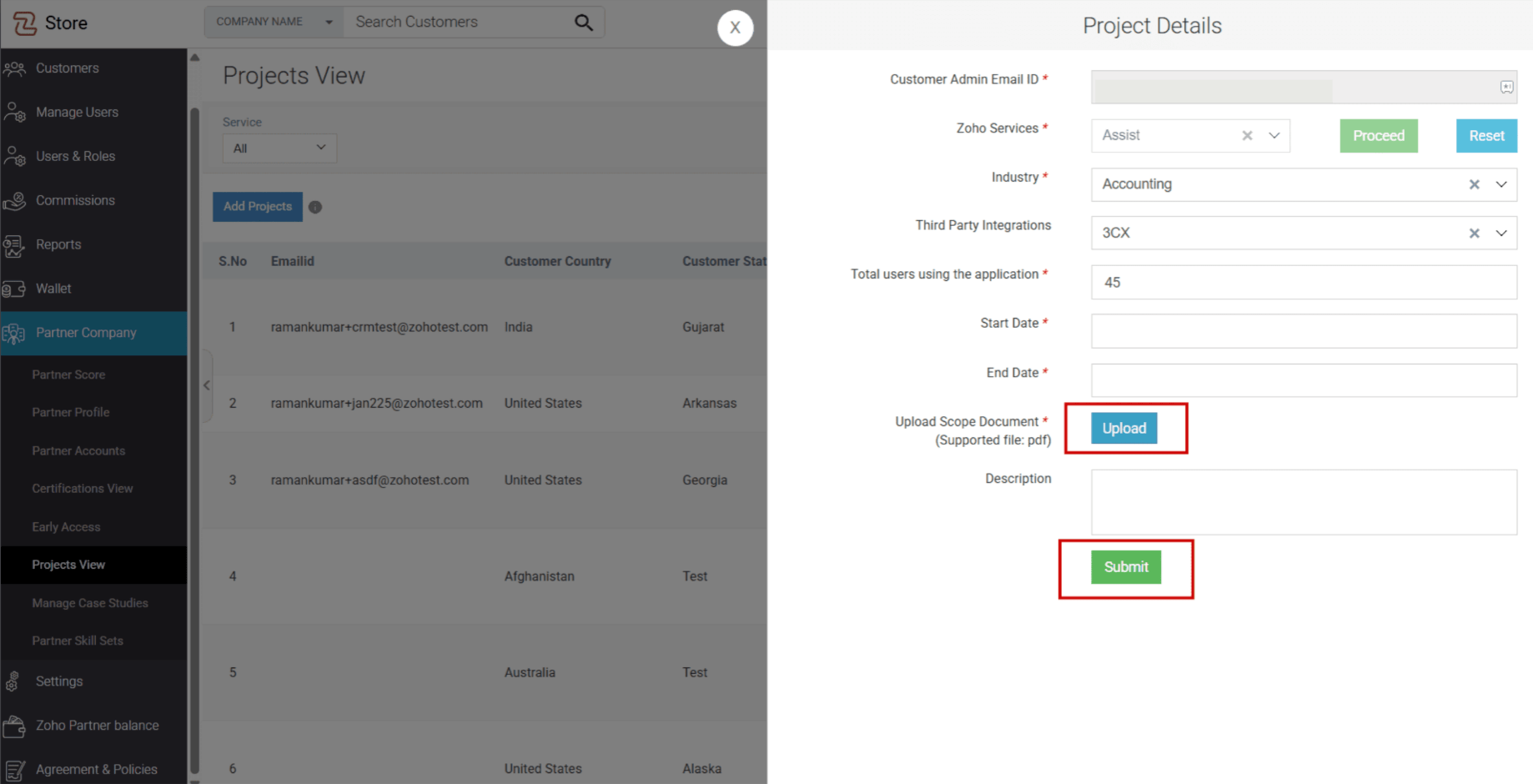Image resolution: width=1533 pixels, height=784 pixels.
Task: Clear the 3CX integration selection
Action: (x=1474, y=234)
